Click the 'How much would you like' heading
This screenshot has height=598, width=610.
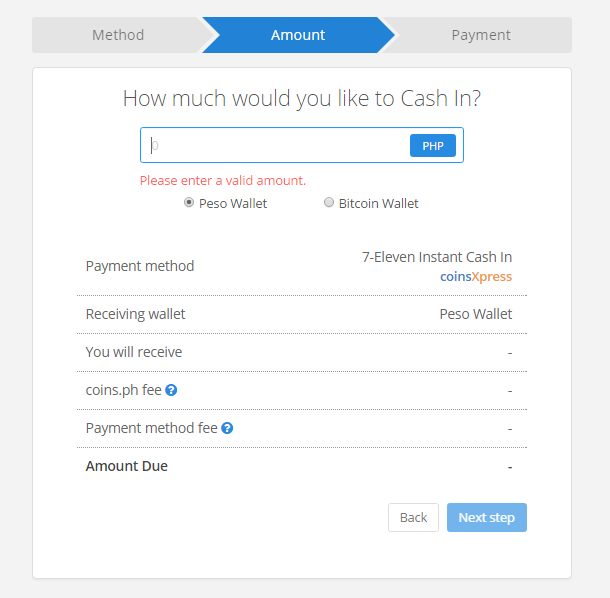(x=302, y=98)
